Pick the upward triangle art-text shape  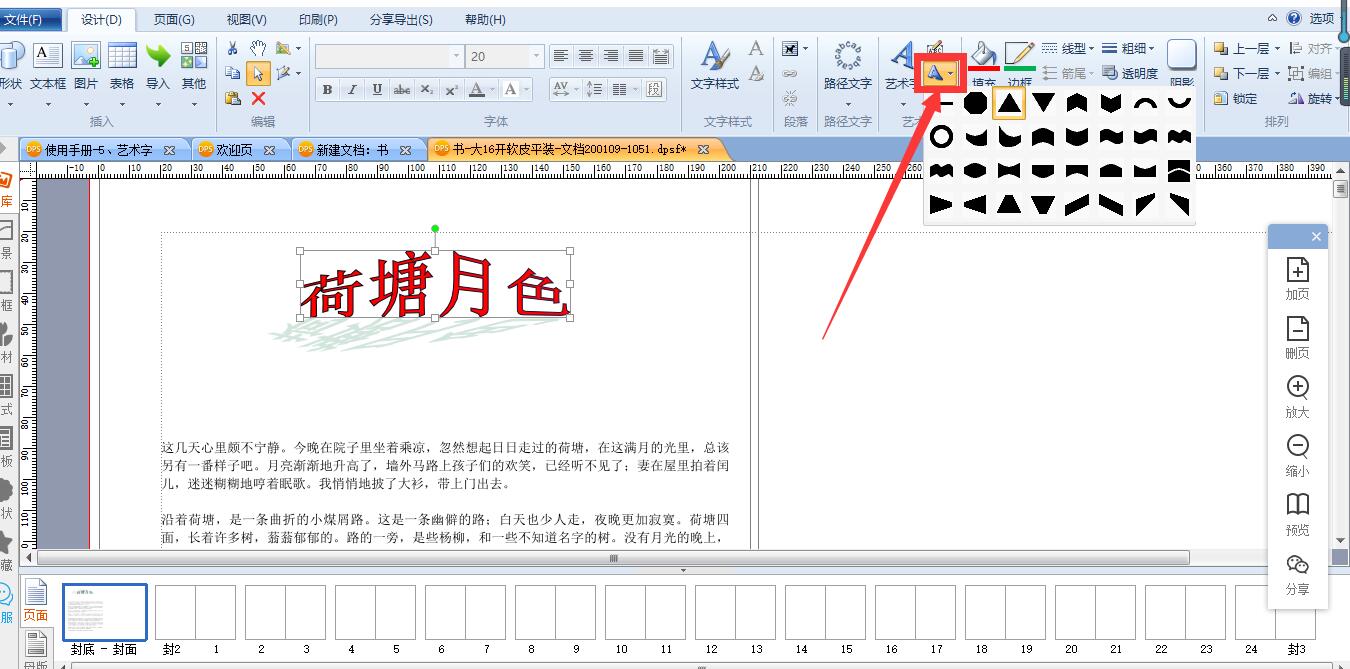1009,102
